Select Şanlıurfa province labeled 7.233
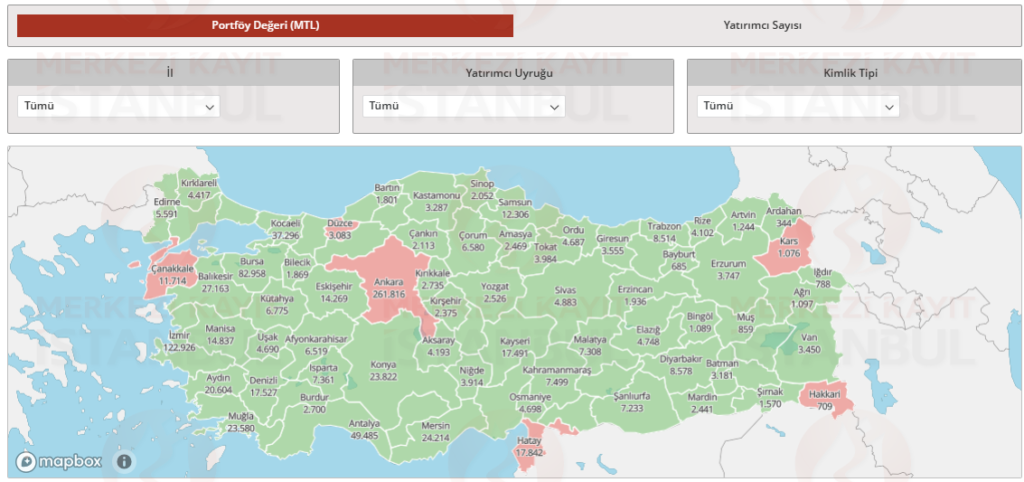 [x=632, y=402]
